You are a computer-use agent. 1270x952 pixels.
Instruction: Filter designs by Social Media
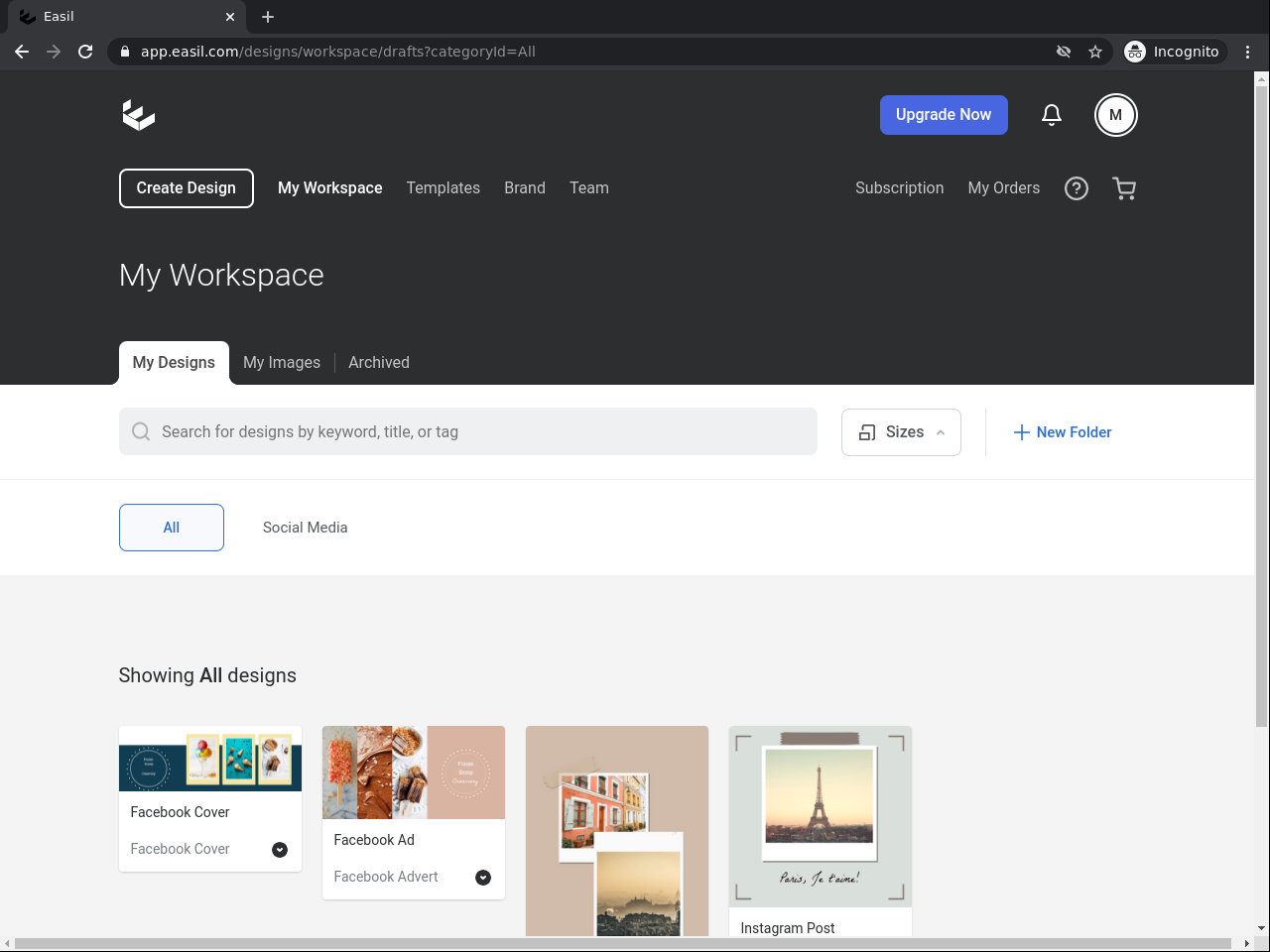point(306,528)
